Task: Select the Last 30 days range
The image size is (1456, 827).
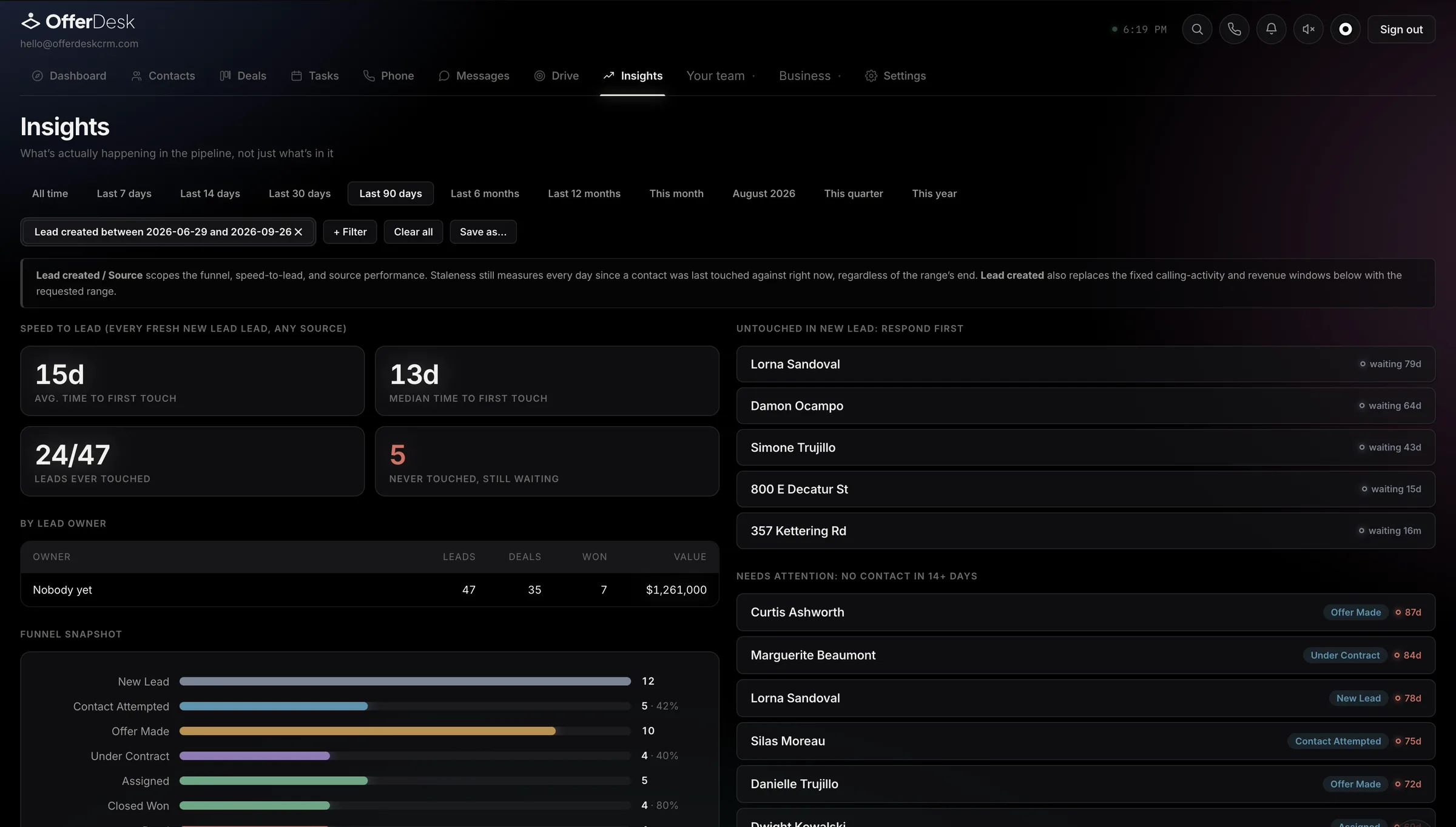Action: [x=300, y=193]
